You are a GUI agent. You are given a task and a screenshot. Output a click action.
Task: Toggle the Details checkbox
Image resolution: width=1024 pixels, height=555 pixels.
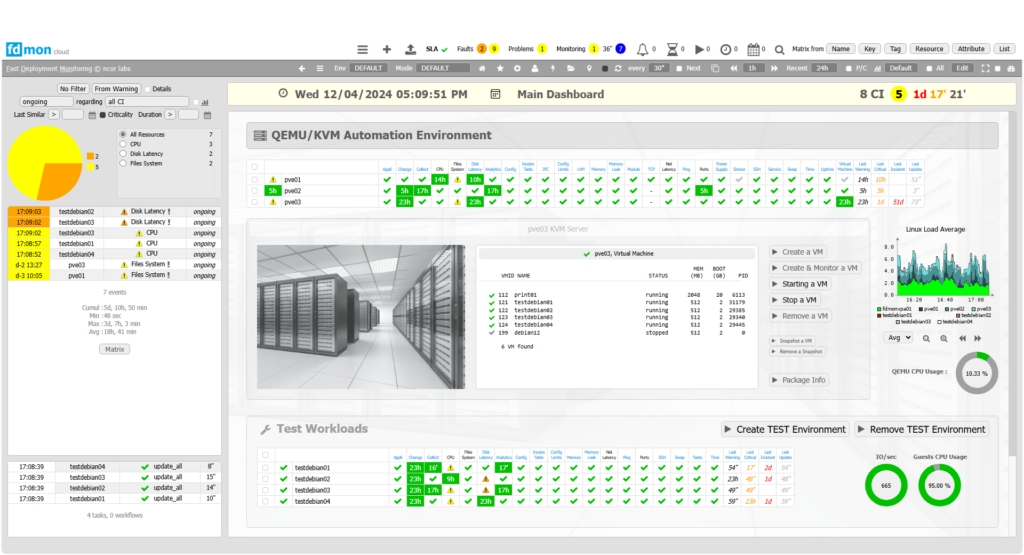(148, 89)
